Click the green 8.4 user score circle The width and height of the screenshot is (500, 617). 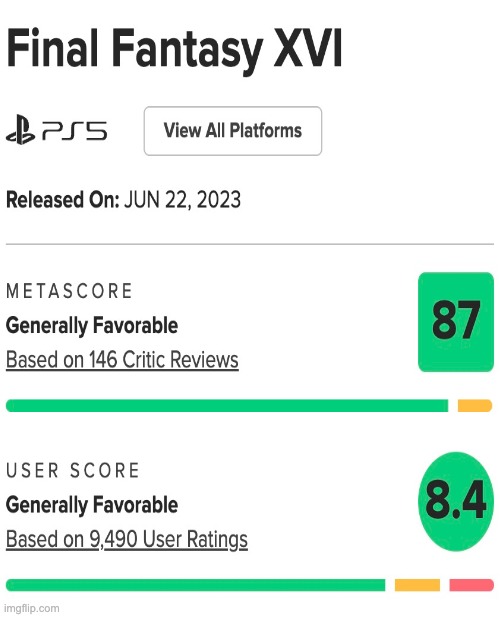point(456,501)
